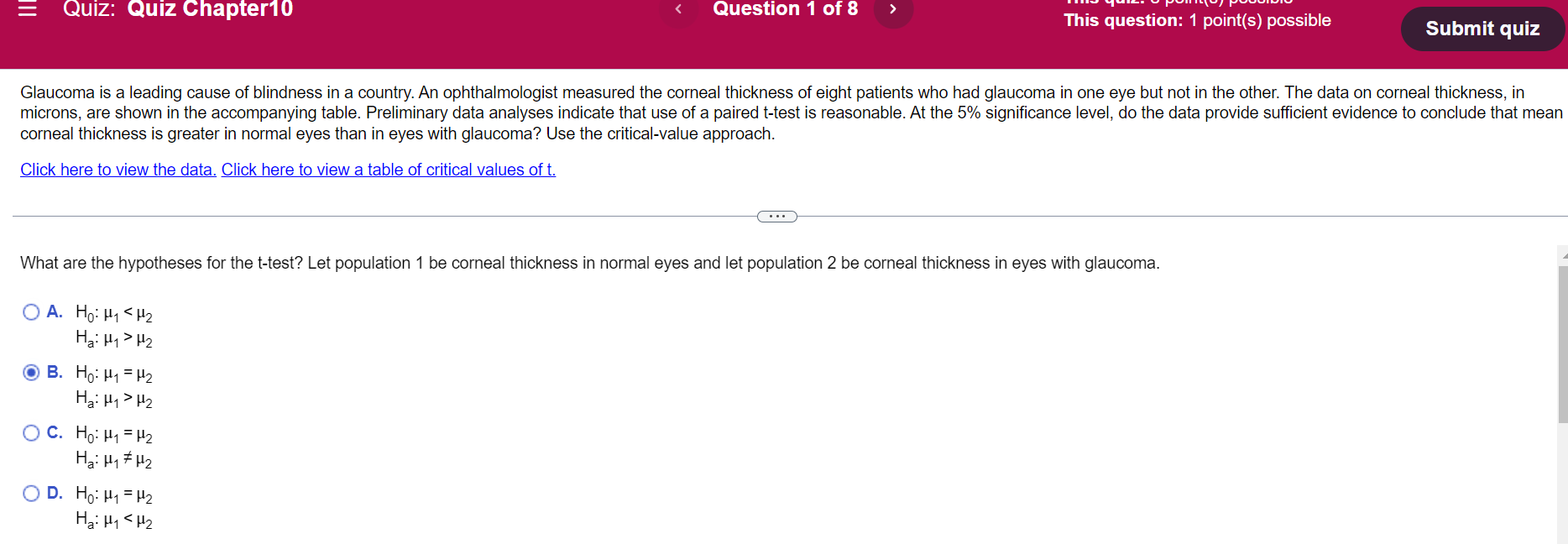Select answer choice C radio button

click(30, 432)
